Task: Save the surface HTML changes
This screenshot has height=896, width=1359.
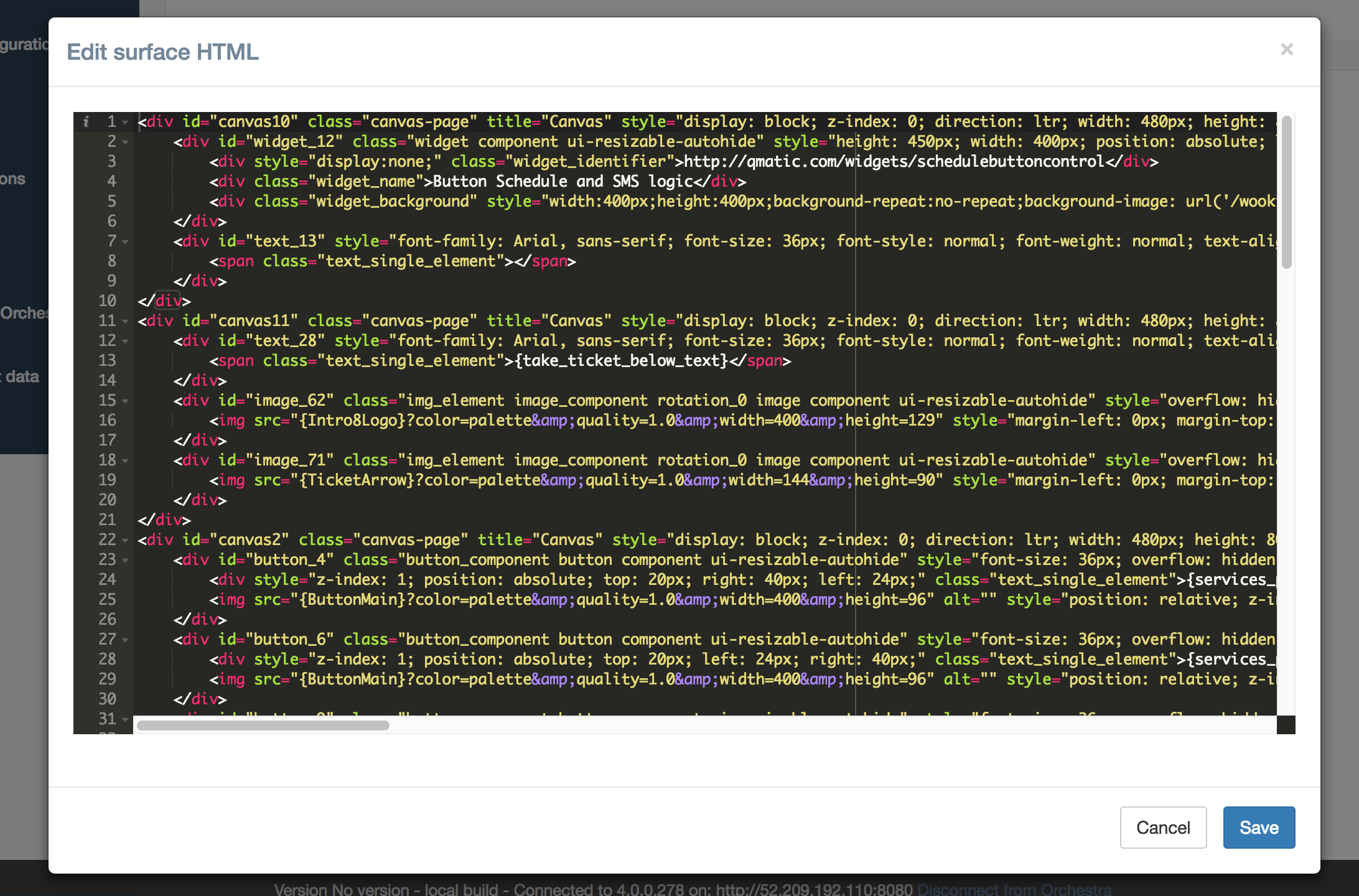Action: click(x=1258, y=827)
